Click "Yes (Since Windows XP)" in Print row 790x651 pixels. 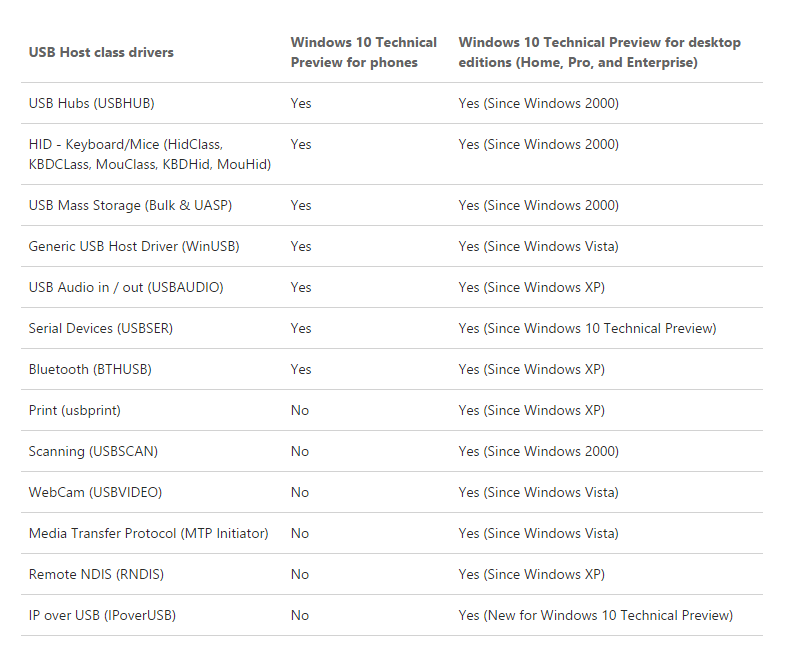(532, 411)
